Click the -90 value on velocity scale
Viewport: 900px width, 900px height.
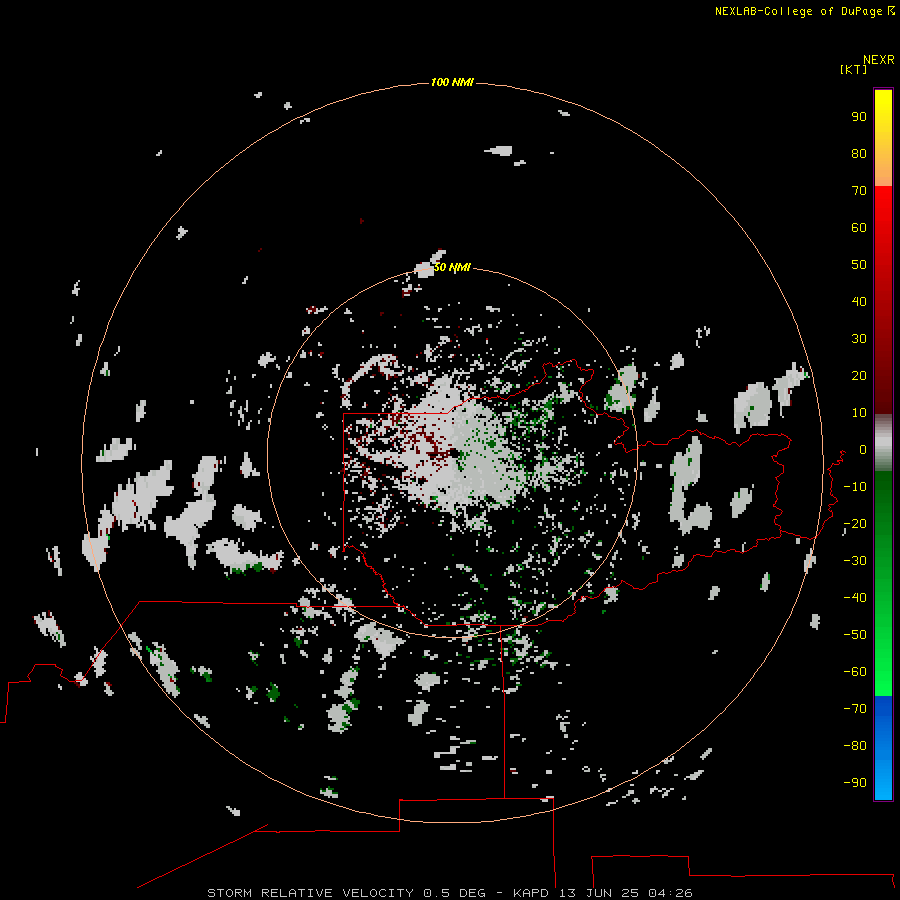[855, 782]
